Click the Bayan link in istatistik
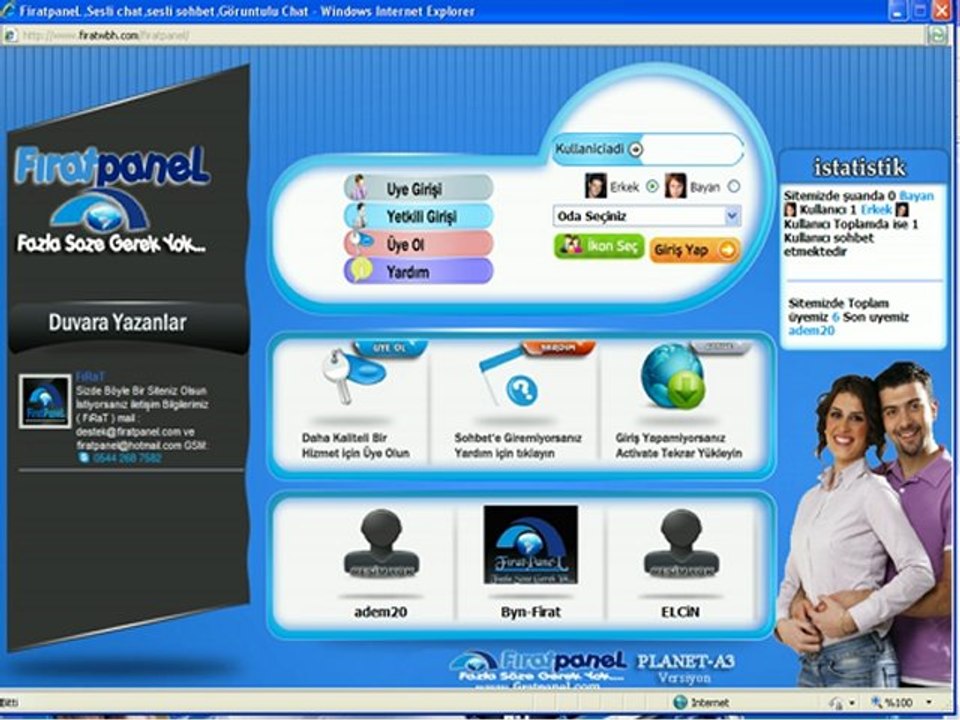This screenshot has width=960, height=720. click(x=917, y=196)
